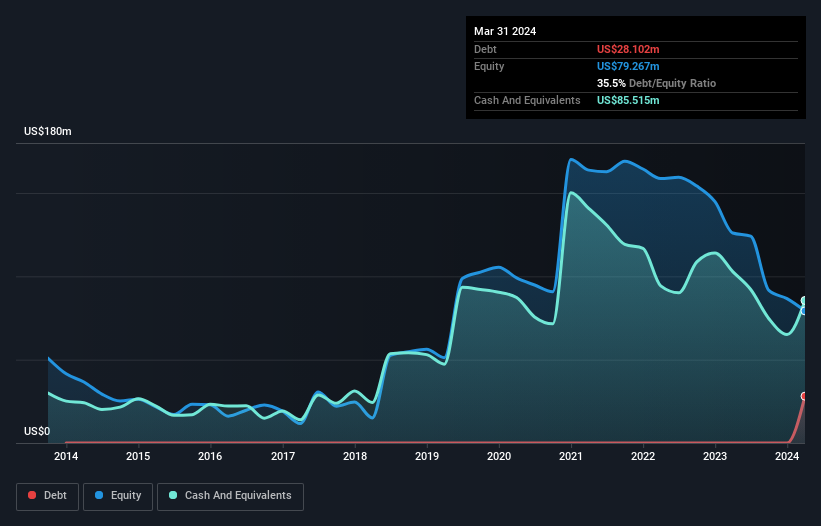Toggle the Debt legend series
This screenshot has width=821, height=526.
pos(50,496)
